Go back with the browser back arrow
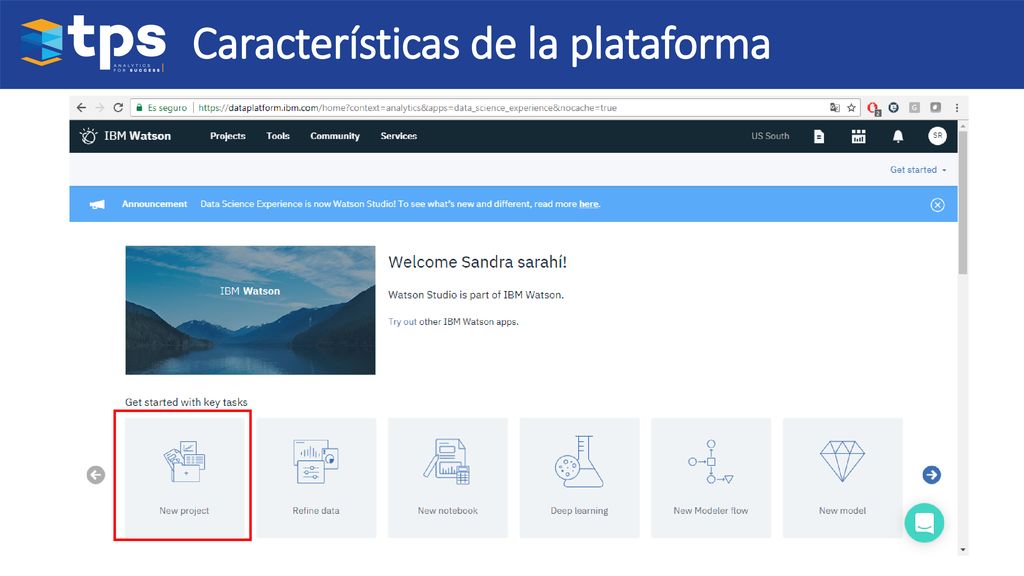The width and height of the screenshot is (1024, 576). tap(81, 108)
